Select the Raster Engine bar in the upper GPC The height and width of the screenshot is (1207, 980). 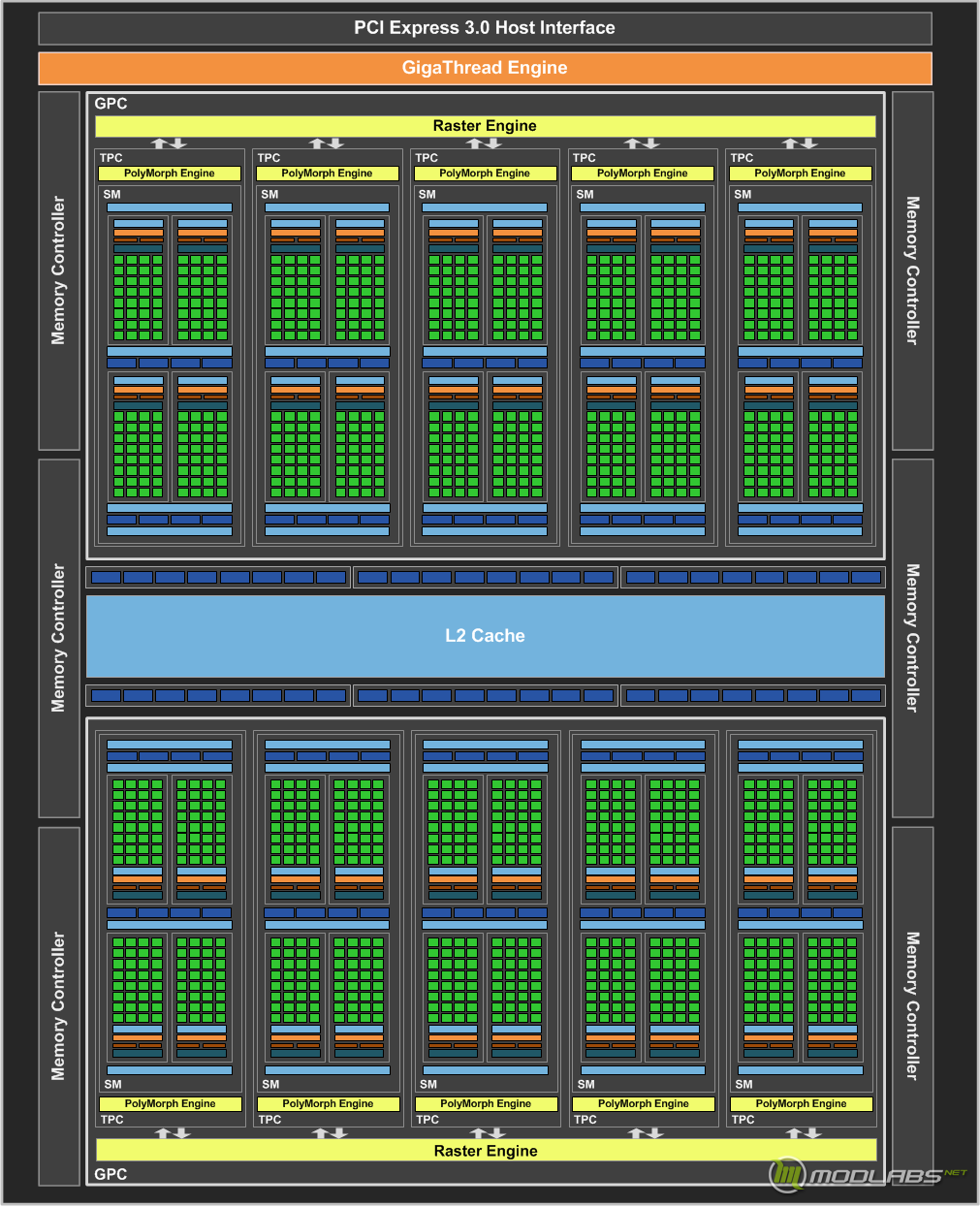(x=485, y=126)
